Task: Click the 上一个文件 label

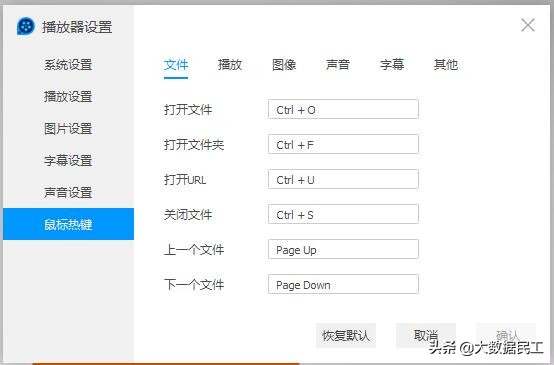Action: point(194,250)
